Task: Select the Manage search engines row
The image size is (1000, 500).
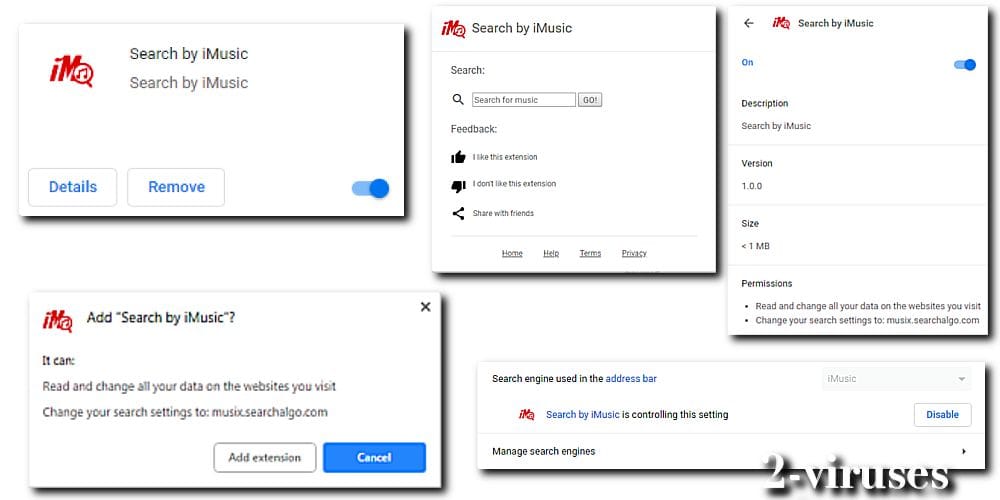Action: pyautogui.click(x=731, y=451)
